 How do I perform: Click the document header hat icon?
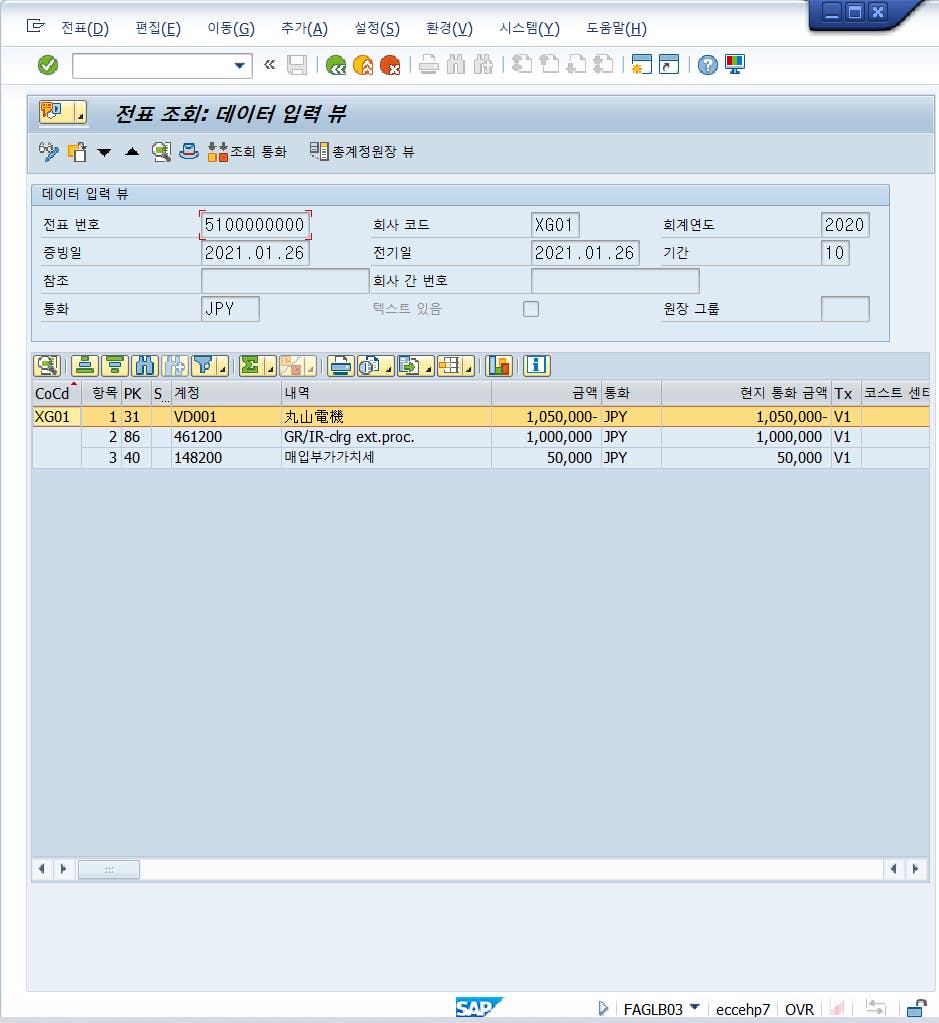point(189,151)
